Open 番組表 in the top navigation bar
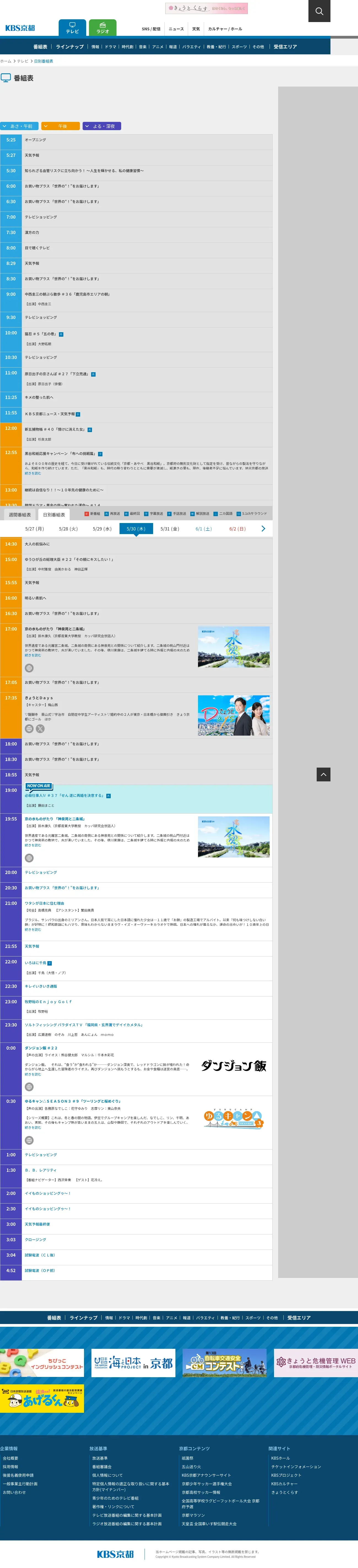 pos(40,47)
